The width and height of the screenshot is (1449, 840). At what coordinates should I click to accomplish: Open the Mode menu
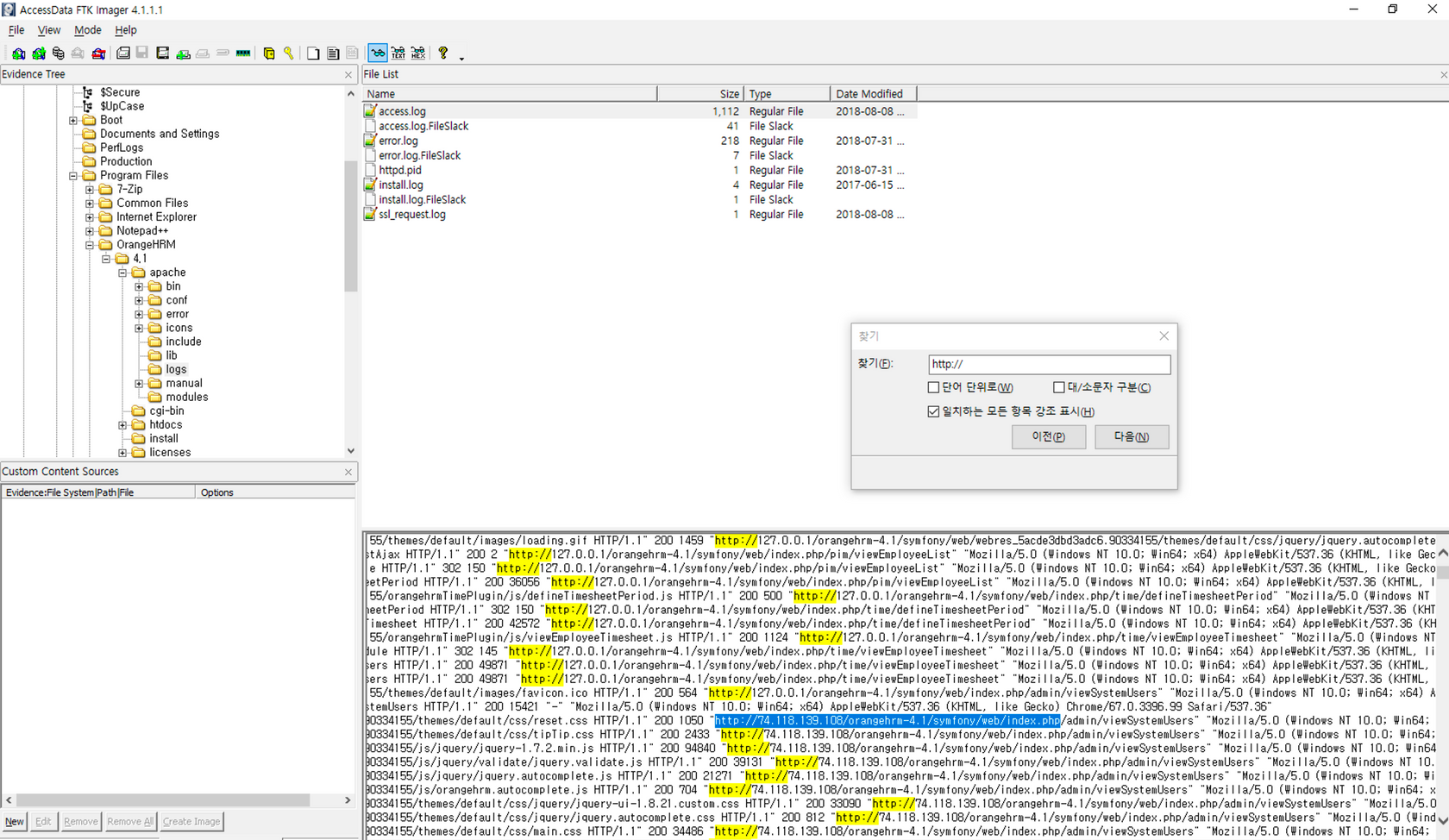pyautogui.click(x=87, y=30)
